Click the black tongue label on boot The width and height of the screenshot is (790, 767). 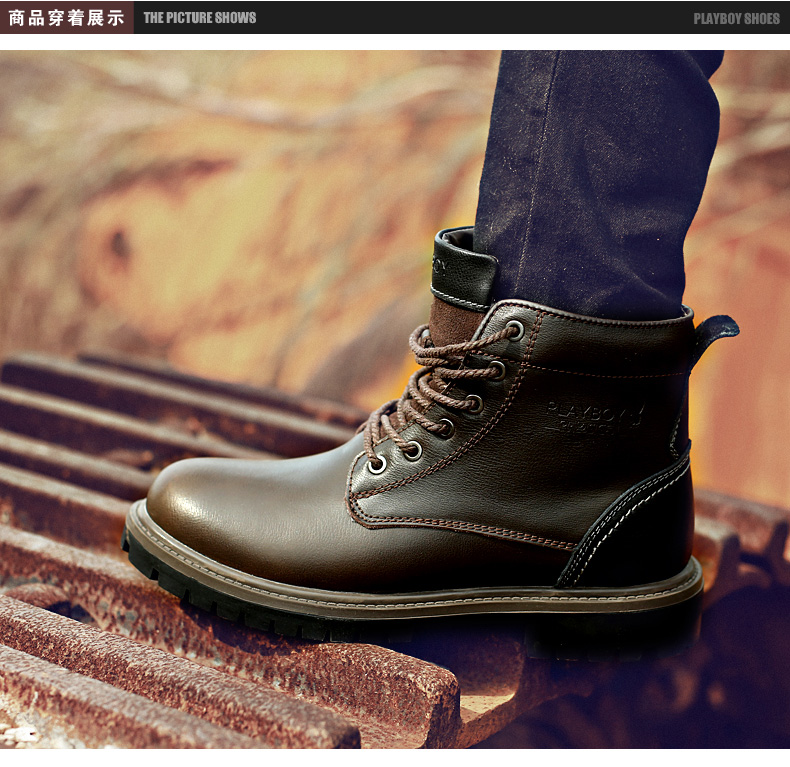pyautogui.click(x=460, y=267)
